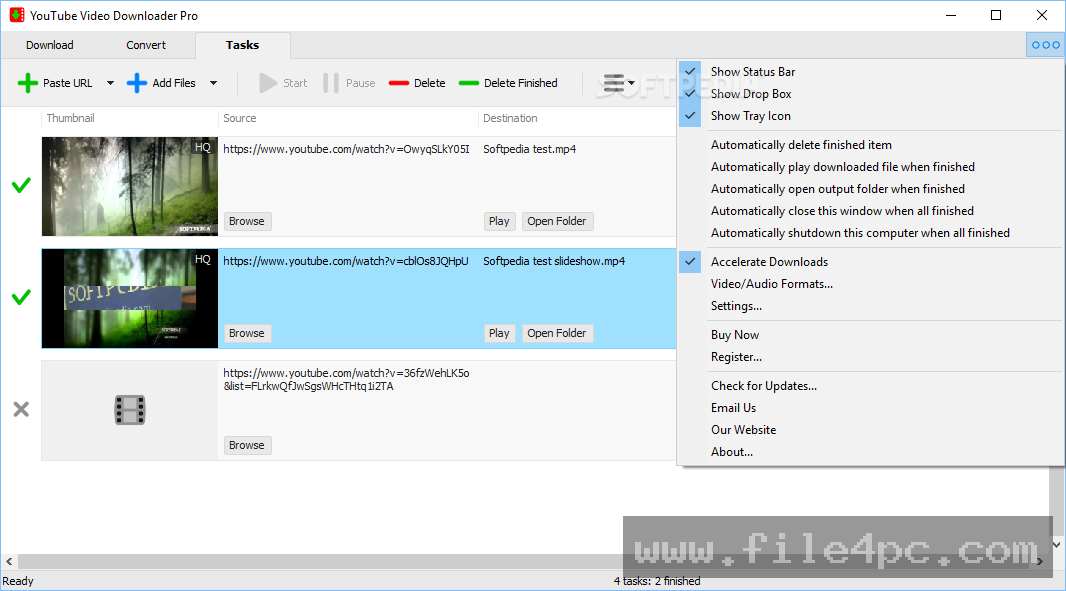The width and height of the screenshot is (1066, 591).
Task: Open Folder for Softpedia test slideshow.mp4
Action: (x=557, y=333)
